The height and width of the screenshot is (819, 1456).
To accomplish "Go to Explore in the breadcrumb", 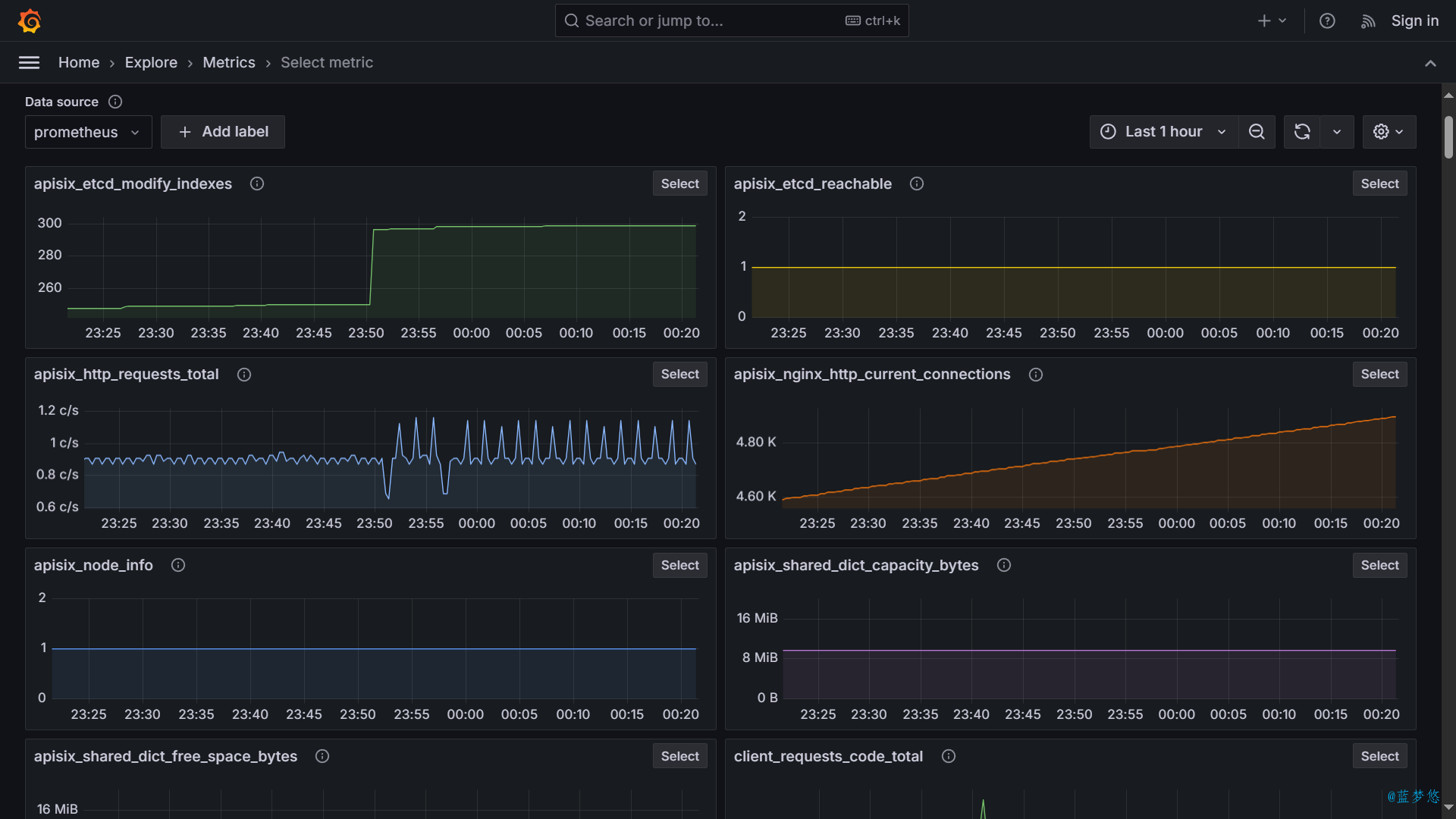I will tap(151, 63).
